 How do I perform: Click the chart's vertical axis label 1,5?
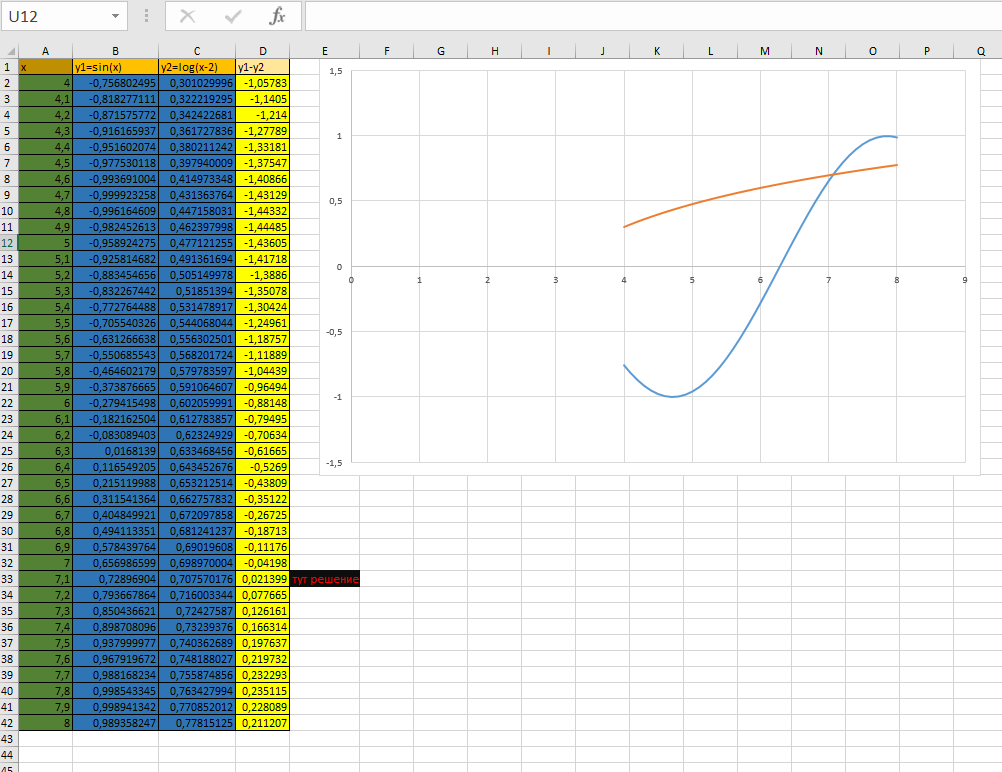335,71
